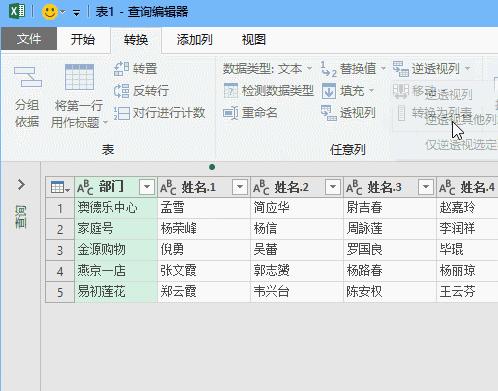Viewport: 498px width, 391px height.
Task: Click cell 简应华
Action: (x=297, y=208)
